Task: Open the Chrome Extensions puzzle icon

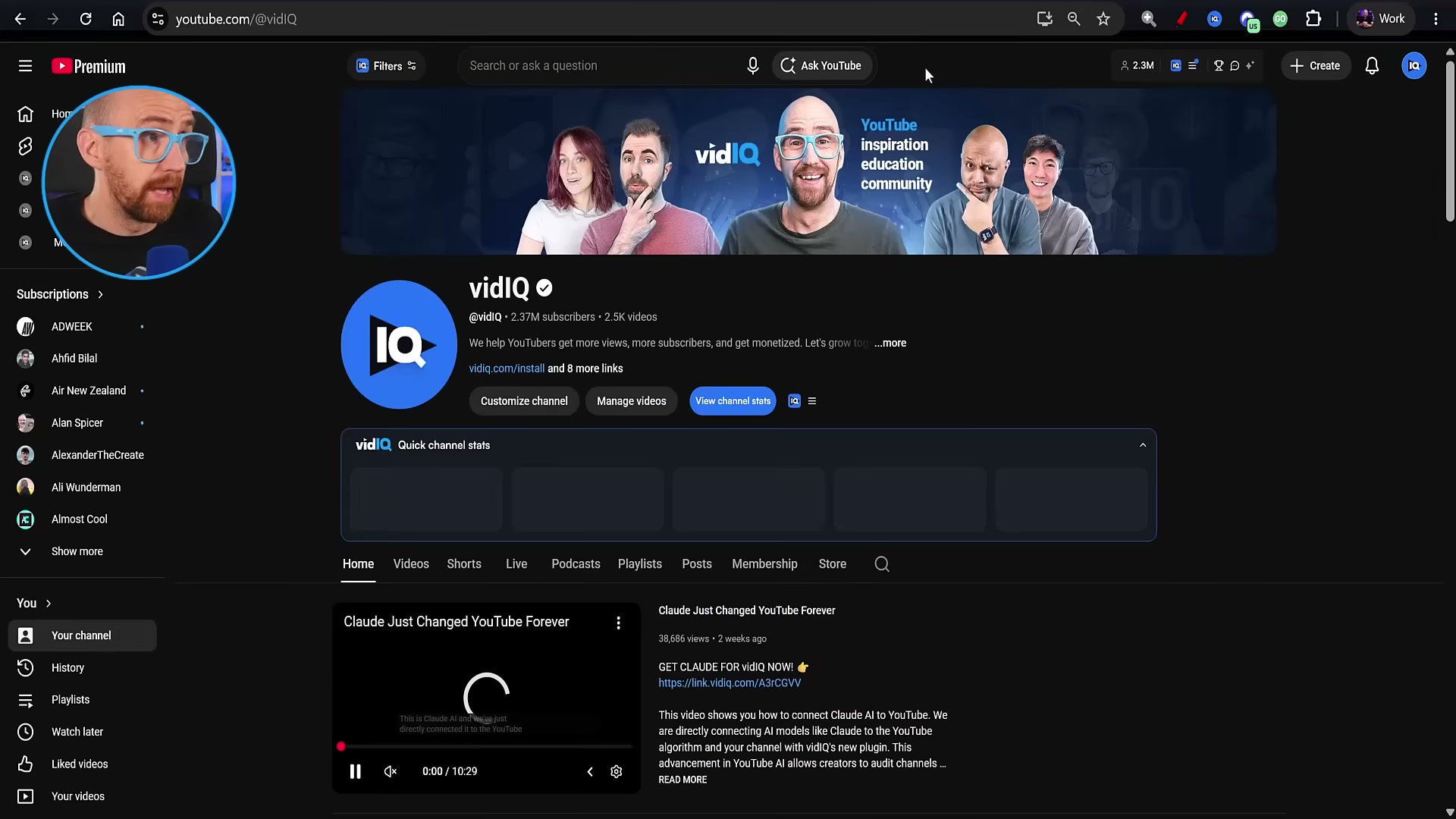Action: point(1313,19)
